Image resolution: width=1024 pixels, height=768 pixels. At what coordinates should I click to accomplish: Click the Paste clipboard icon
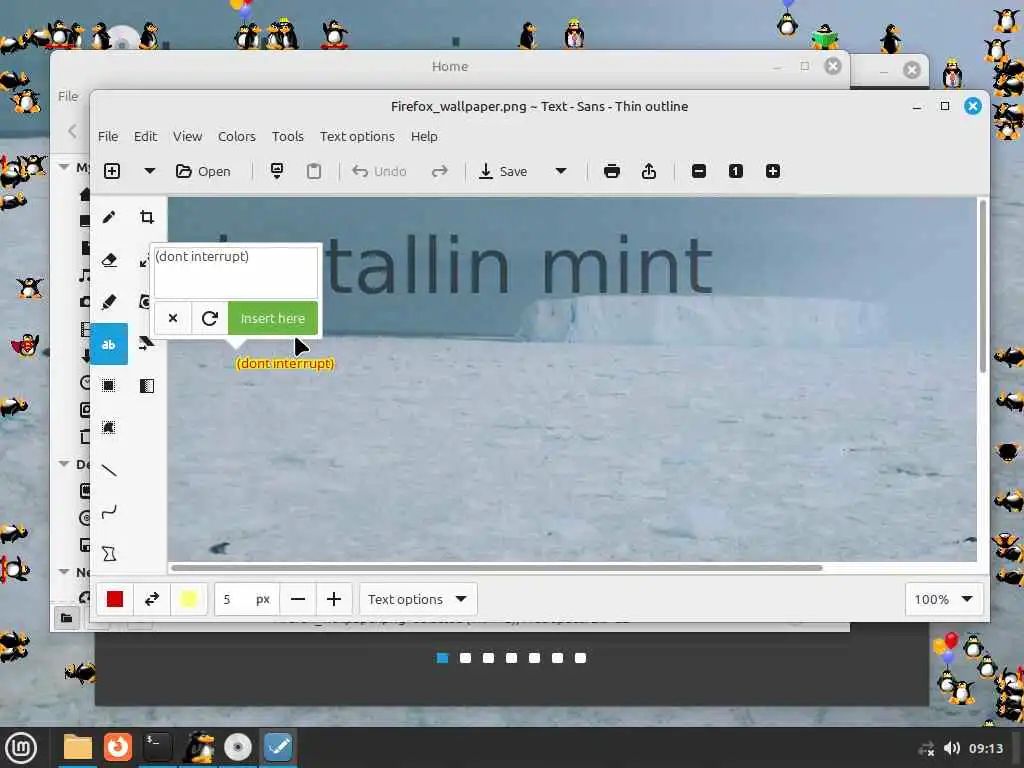click(314, 171)
